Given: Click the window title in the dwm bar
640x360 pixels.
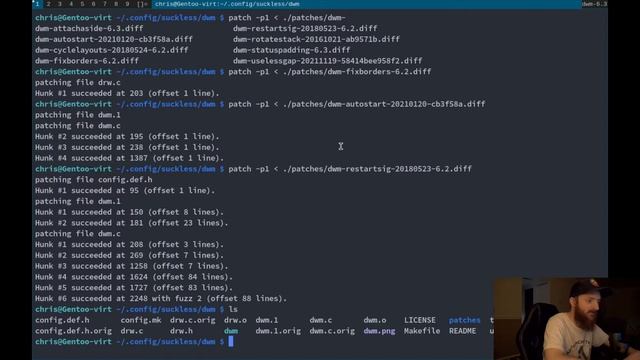Looking at the screenshot, I should pyautogui.click(x=227, y=4).
